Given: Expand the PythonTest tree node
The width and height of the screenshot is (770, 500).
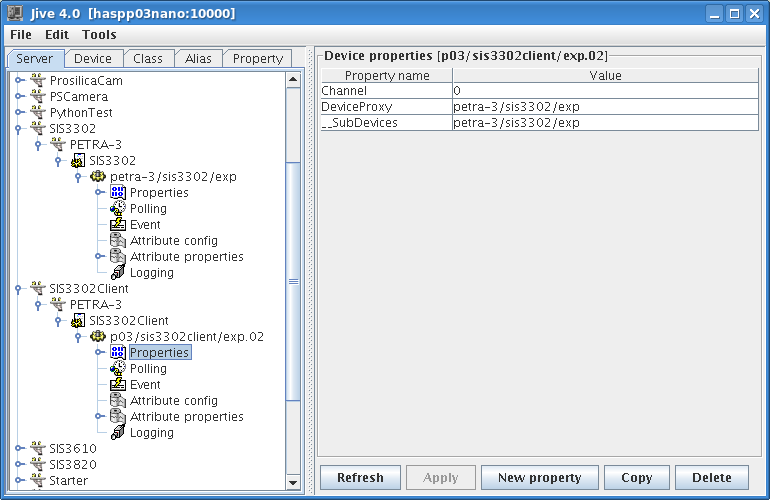Looking at the screenshot, I should coord(19,112).
